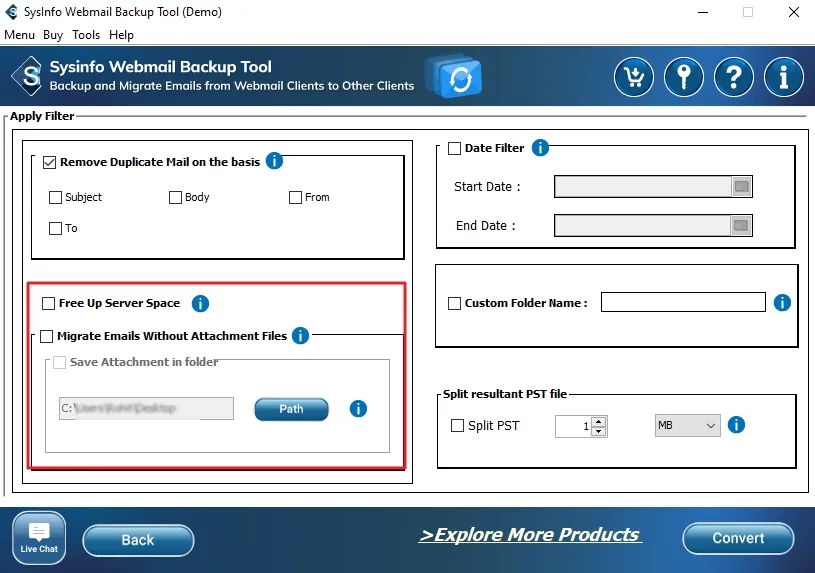The image size is (815, 573).
Task: Click the blue refresh logo icon in banner
Action: click(x=459, y=79)
